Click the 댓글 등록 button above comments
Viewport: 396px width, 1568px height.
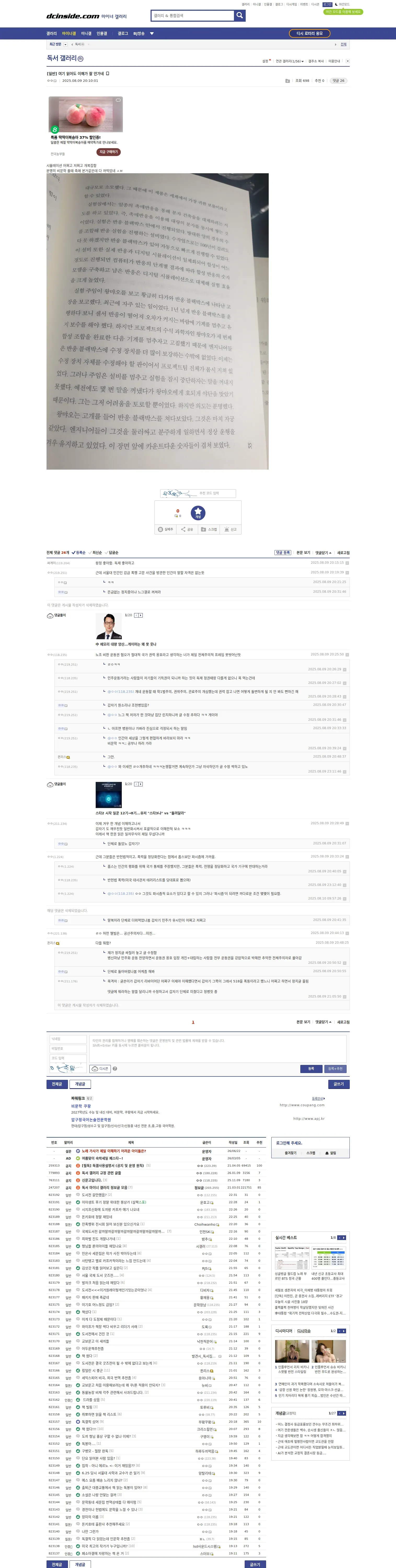[x=283, y=553]
